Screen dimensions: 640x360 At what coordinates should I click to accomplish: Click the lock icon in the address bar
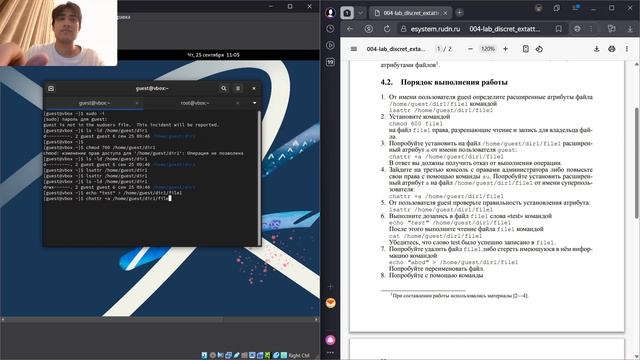click(403, 29)
